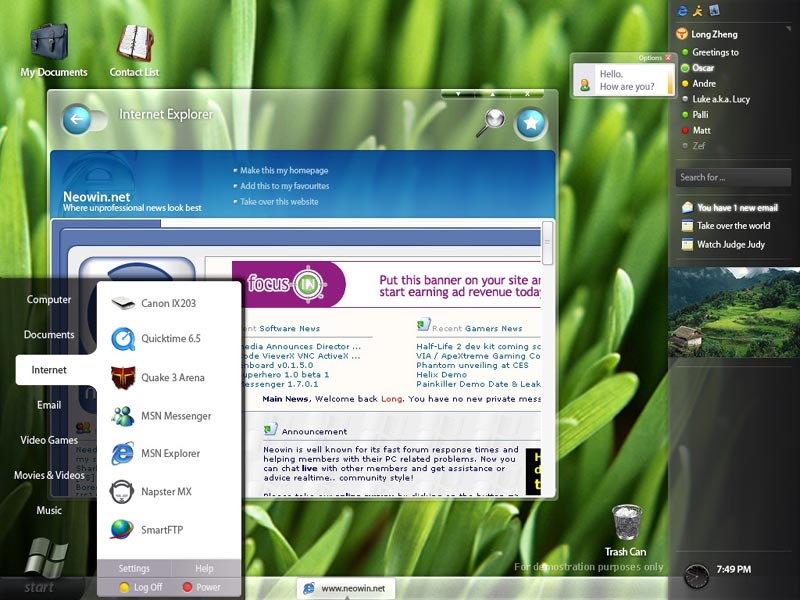
Task: Click the magnifying glass search icon
Action: click(x=491, y=122)
